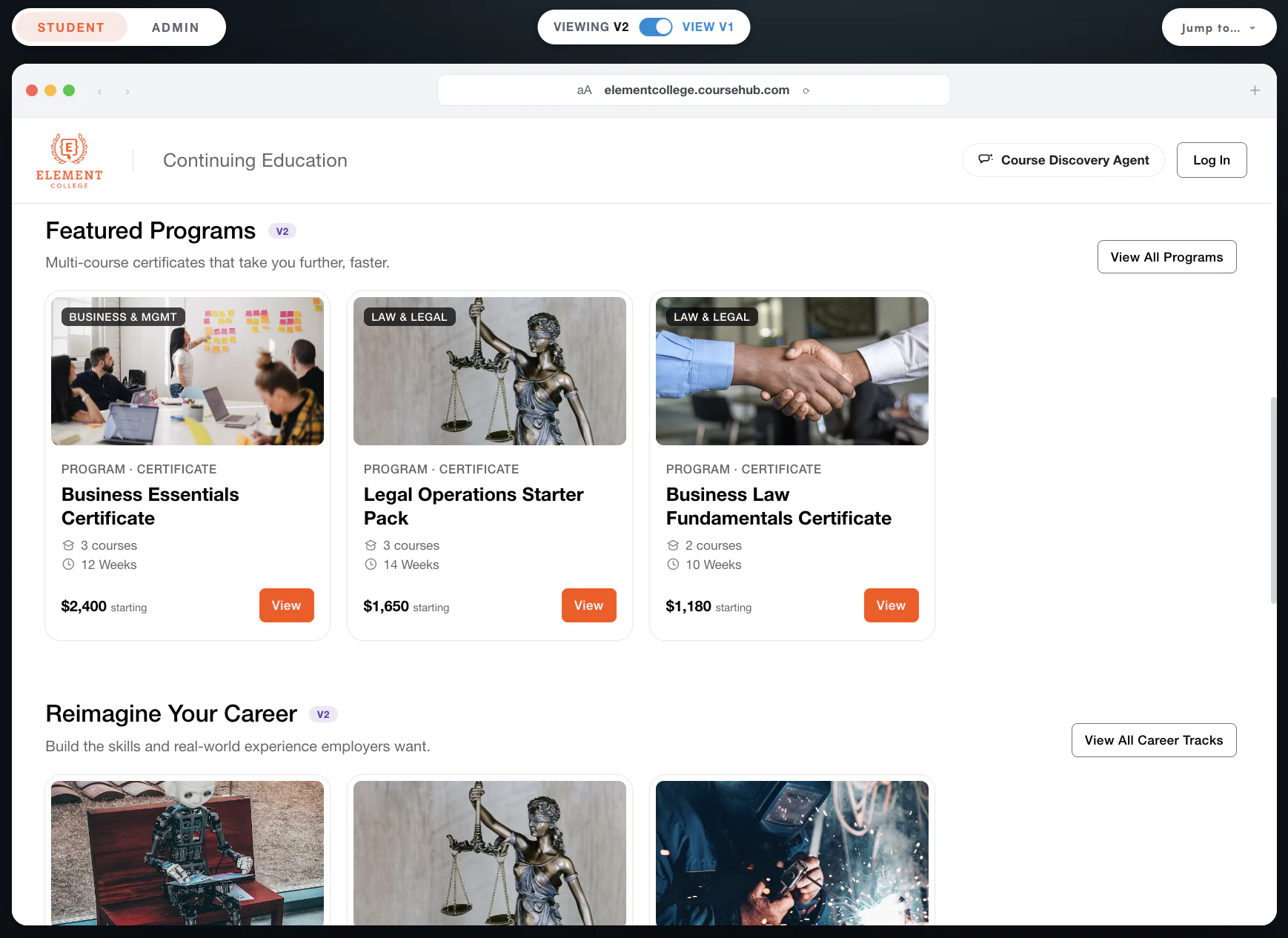Viewport: 1288px width, 938px height.
Task: Click the browser forward arrow
Action: (127, 91)
